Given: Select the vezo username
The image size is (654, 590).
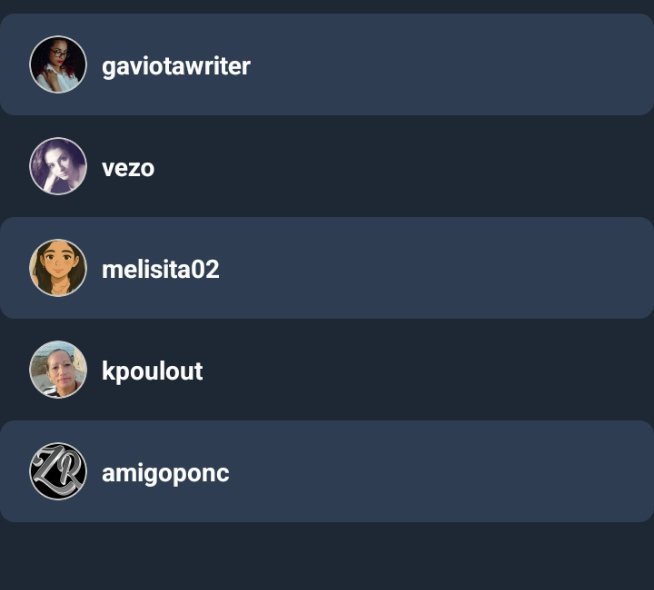Looking at the screenshot, I should (x=128, y=168).
